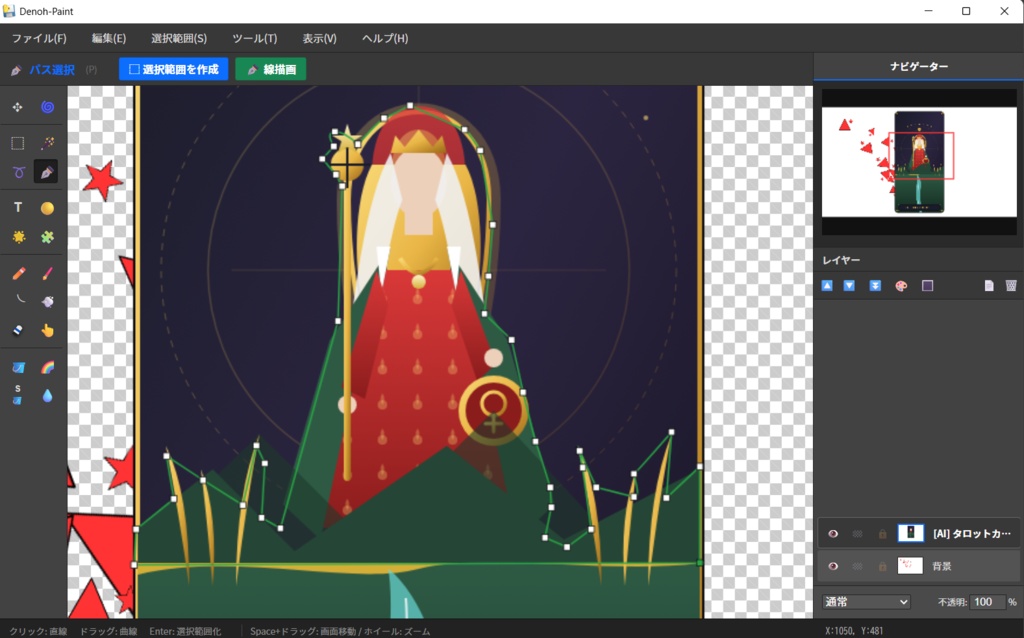Image resolution: width=1024 pixels, height=638 pixels.
Task: Toggle lock on the [AI] タロットカ… layer
Action: 882,534
